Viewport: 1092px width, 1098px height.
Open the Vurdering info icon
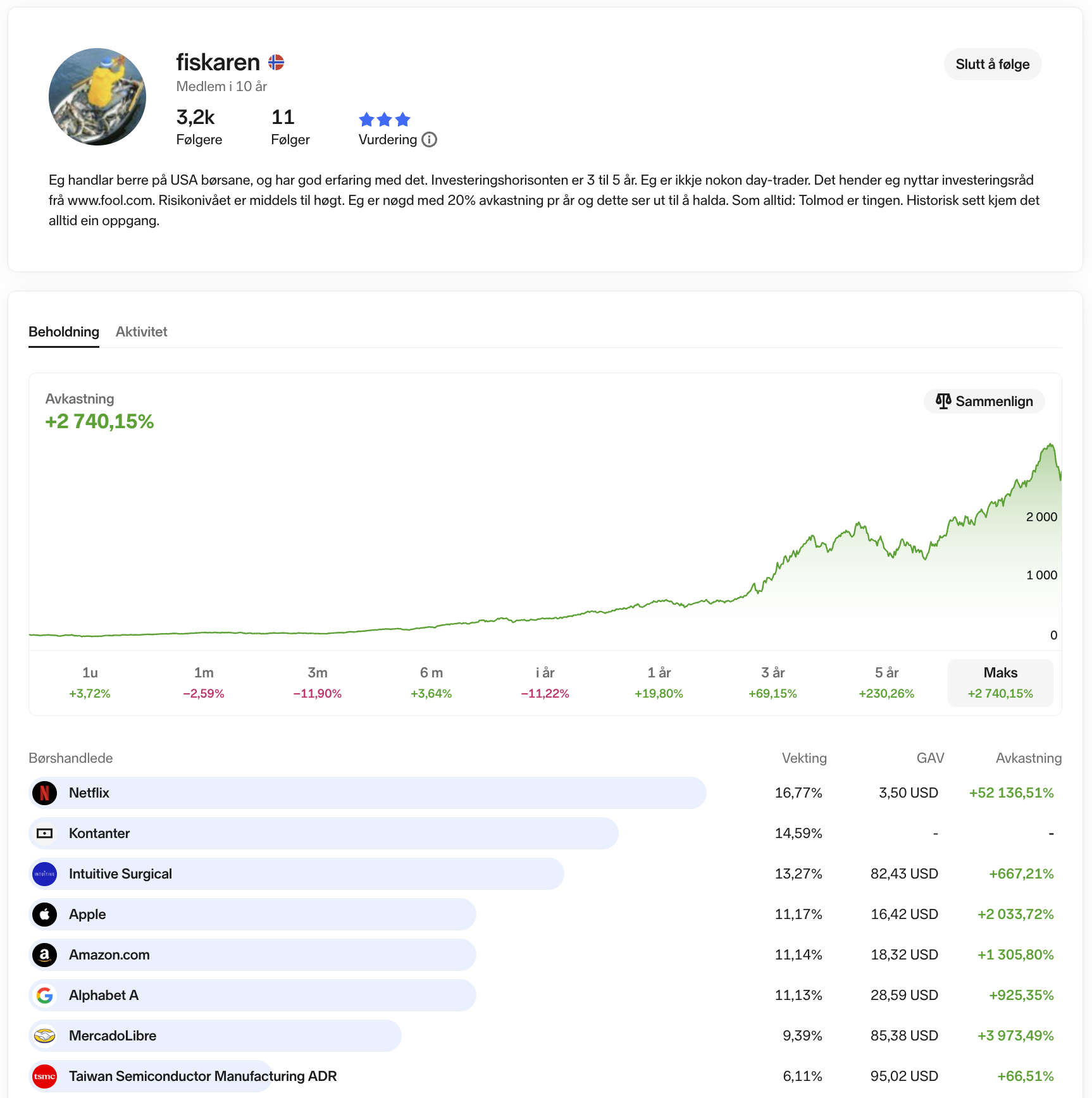tap(430, 140)
